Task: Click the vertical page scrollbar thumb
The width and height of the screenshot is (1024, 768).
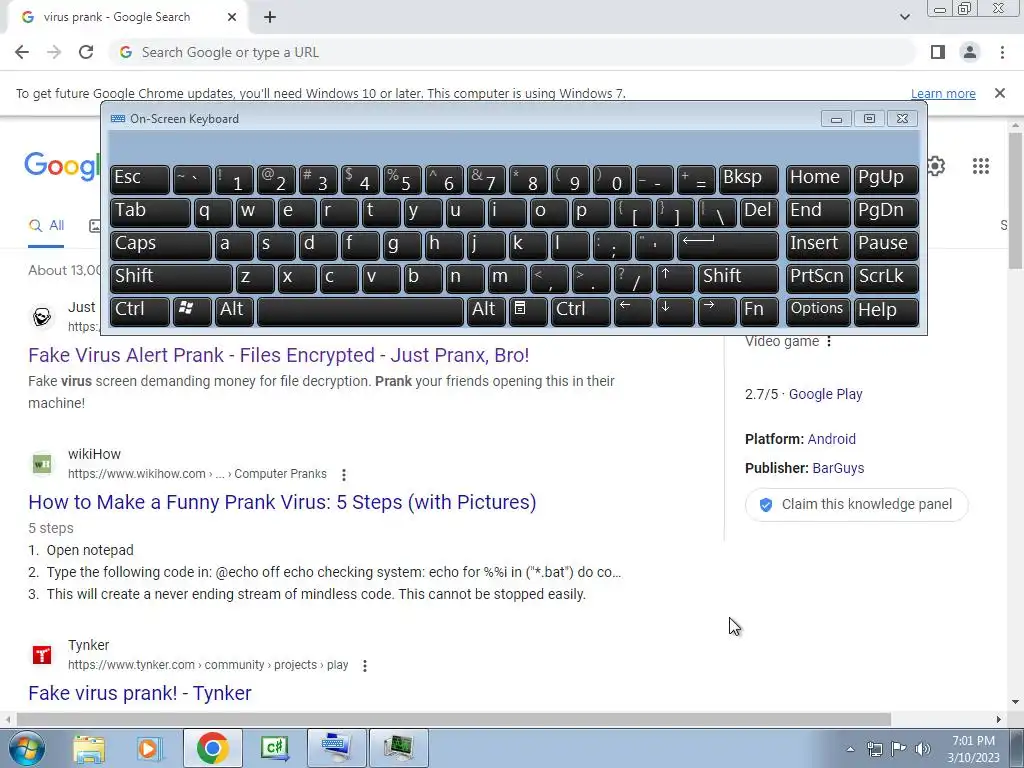Action: tap(1016, 200)
